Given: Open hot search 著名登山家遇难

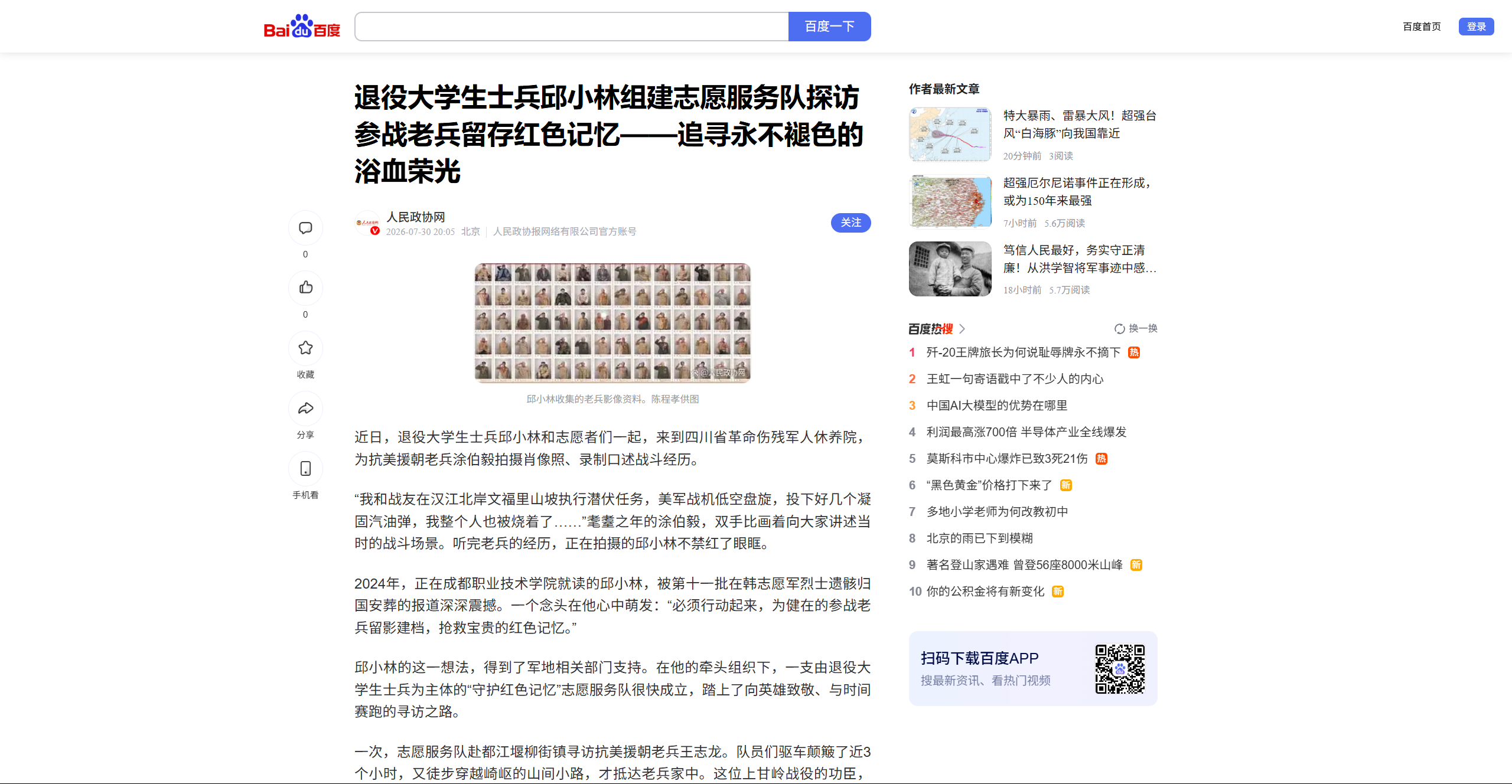Looking at the screenshot, I should click(x=1025, y=565).
